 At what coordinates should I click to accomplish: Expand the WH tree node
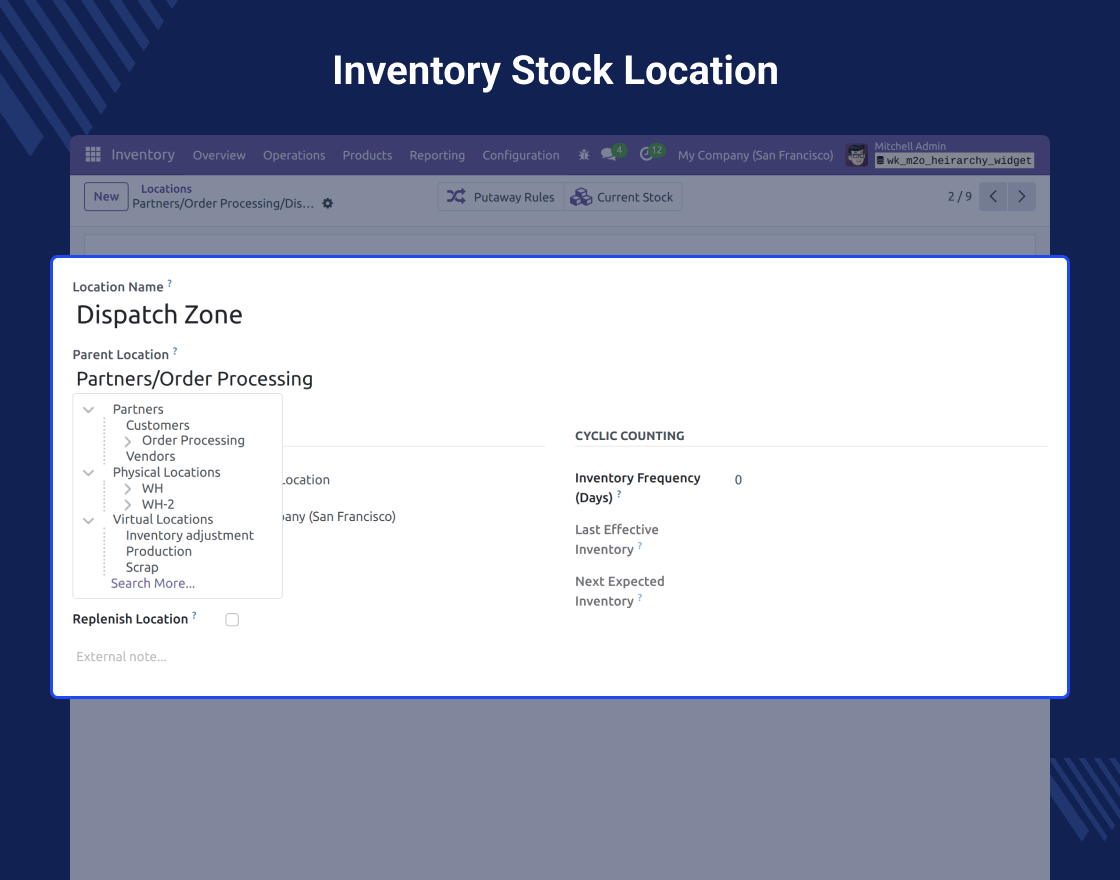point(128,489)
